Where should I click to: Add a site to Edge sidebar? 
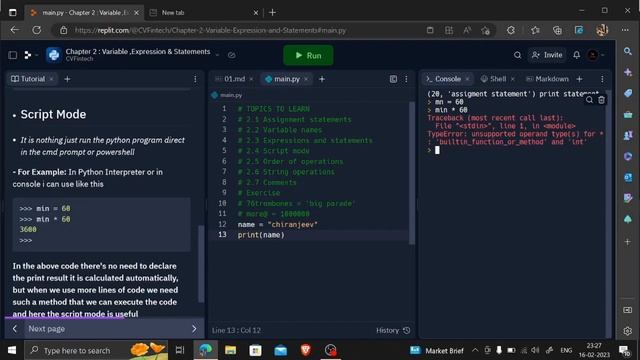coord(628,242)
